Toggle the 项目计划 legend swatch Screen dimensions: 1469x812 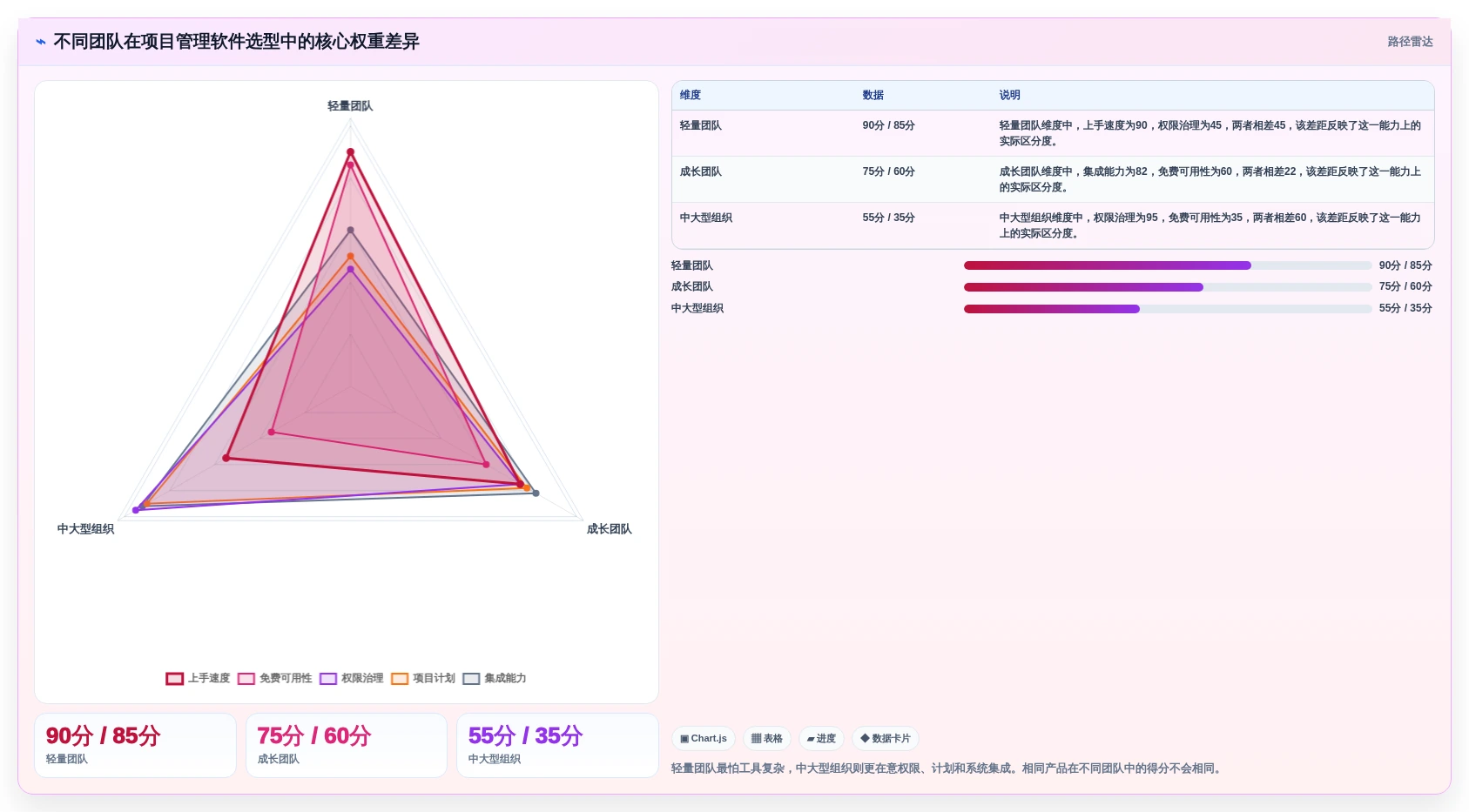[400, 679]
